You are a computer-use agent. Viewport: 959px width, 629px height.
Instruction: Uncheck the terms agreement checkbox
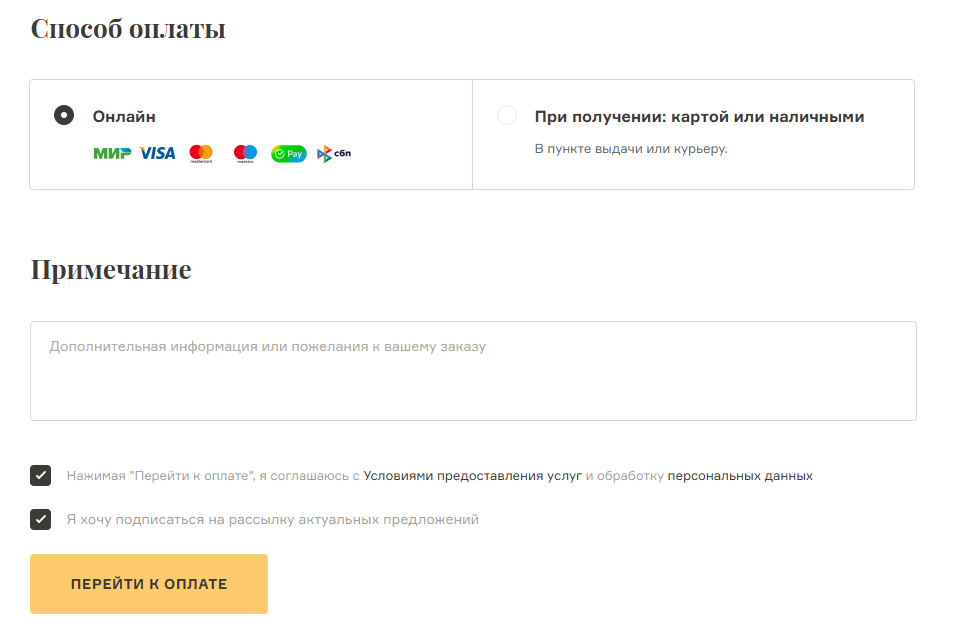point(40,475)
